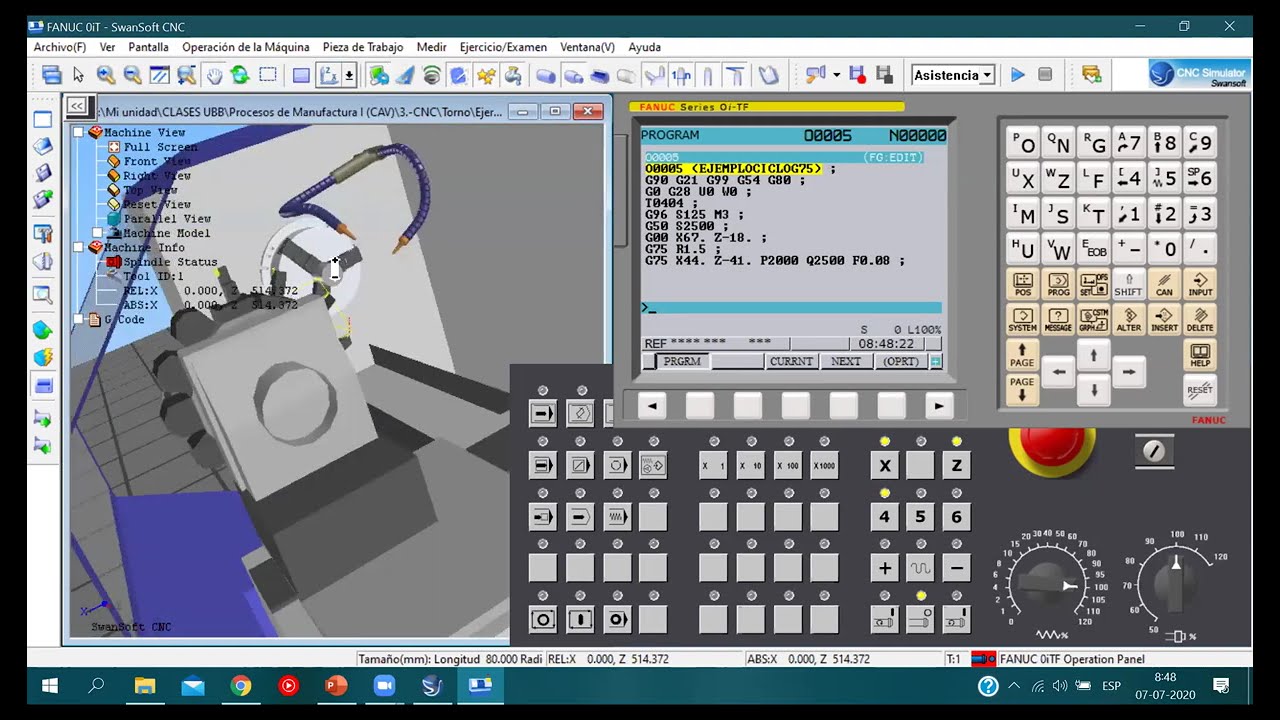Click the PRGRM softkey label
1280x720 pixels.
(682, 361)
